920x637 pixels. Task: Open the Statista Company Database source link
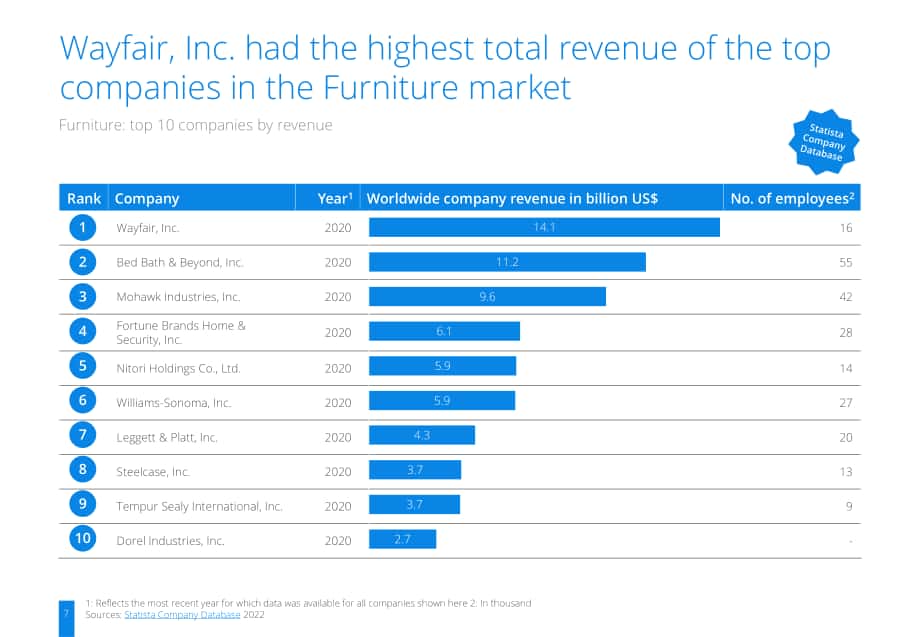click(x=182, y=615)
